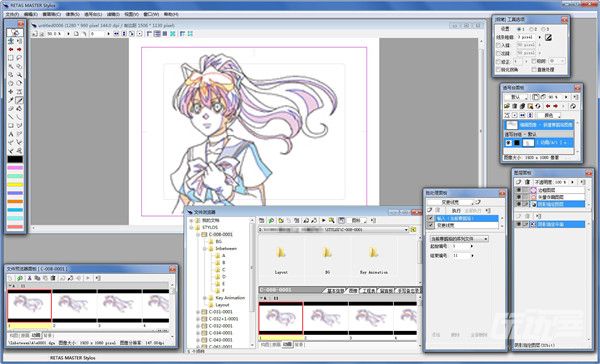The image size is (600, 364).
Task: Collapse the C-008-0001 folder in tree
Action: (198, 235)
